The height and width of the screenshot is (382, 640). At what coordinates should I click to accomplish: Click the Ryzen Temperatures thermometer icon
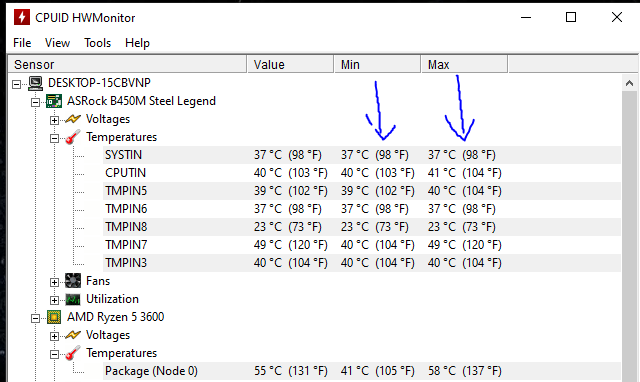73,353
